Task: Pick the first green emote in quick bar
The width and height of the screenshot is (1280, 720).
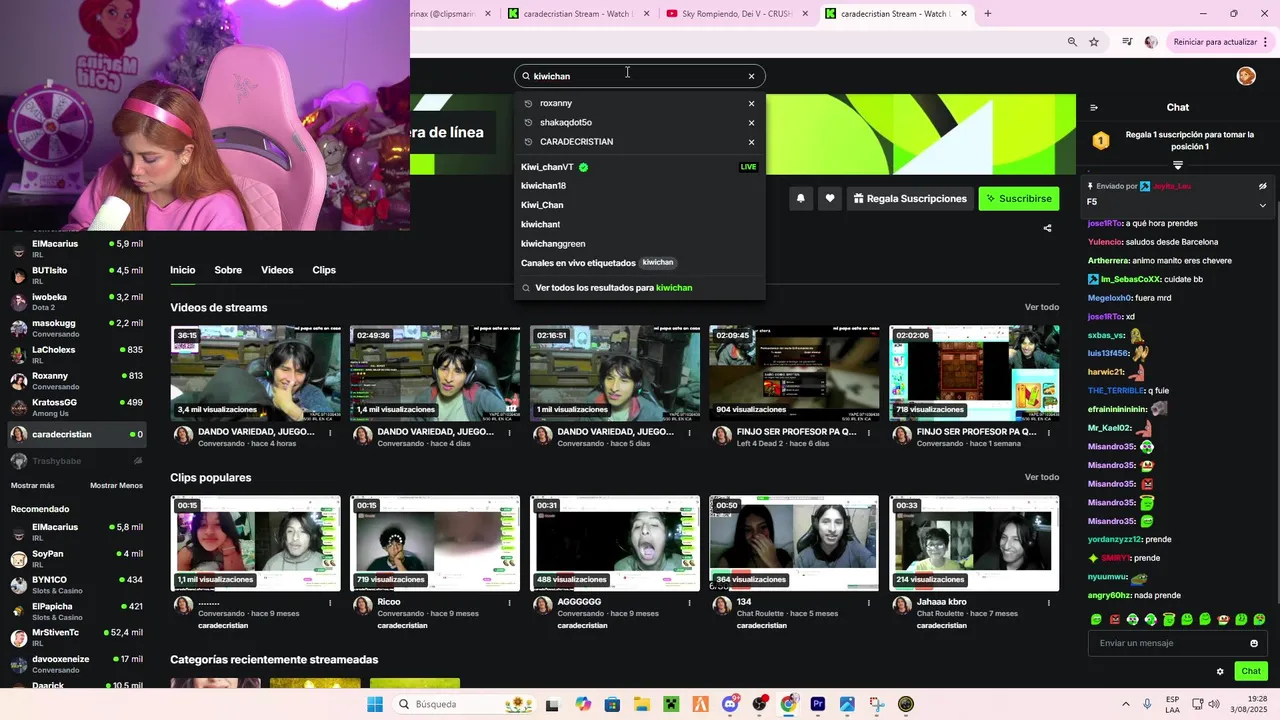Action: [1096, 620]
